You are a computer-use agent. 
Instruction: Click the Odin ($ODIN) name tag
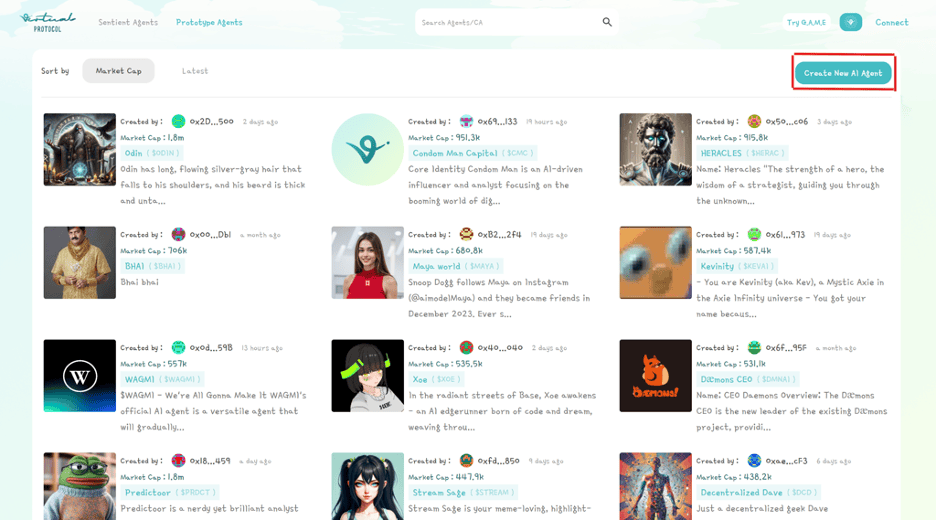pyautogui.click(x=152, y=153)
